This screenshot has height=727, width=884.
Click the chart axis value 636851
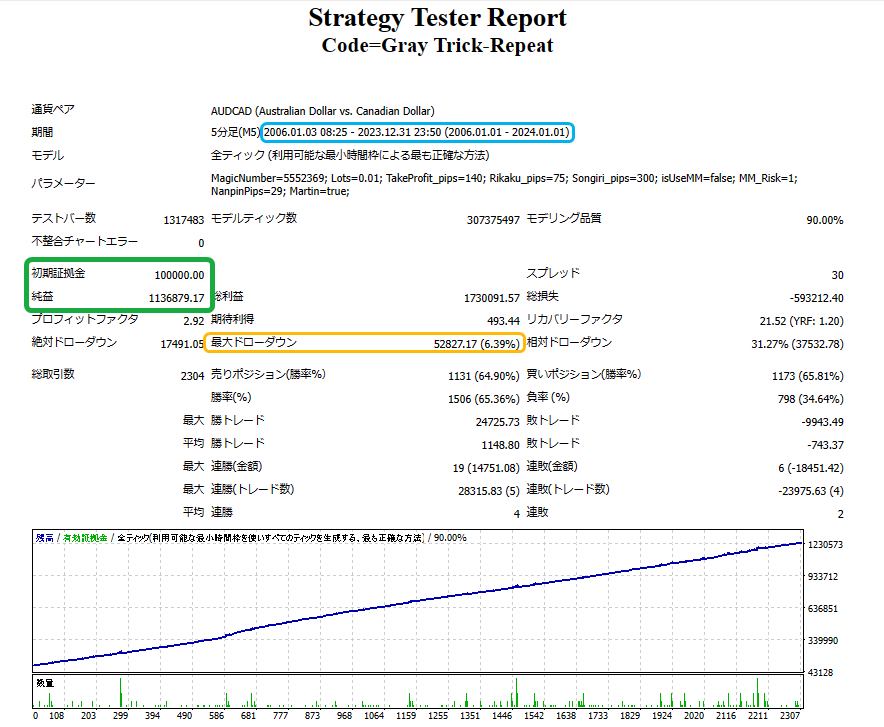823,609
